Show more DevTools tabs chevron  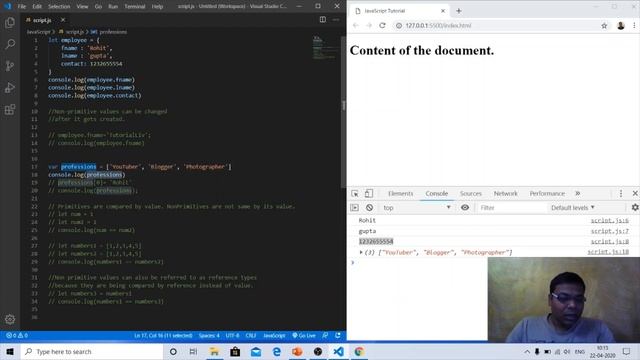point(578,193)
